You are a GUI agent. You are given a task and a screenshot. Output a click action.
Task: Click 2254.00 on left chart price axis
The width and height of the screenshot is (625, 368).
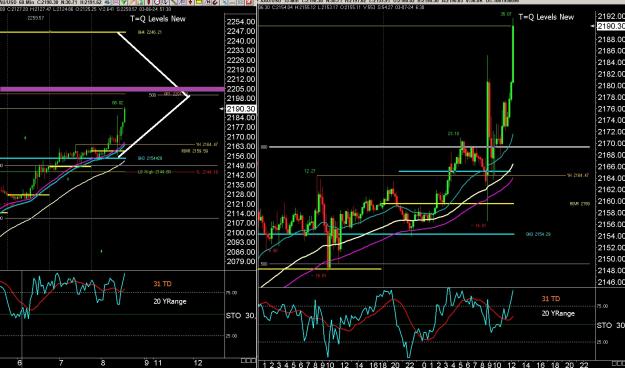(x=240, y=22)
